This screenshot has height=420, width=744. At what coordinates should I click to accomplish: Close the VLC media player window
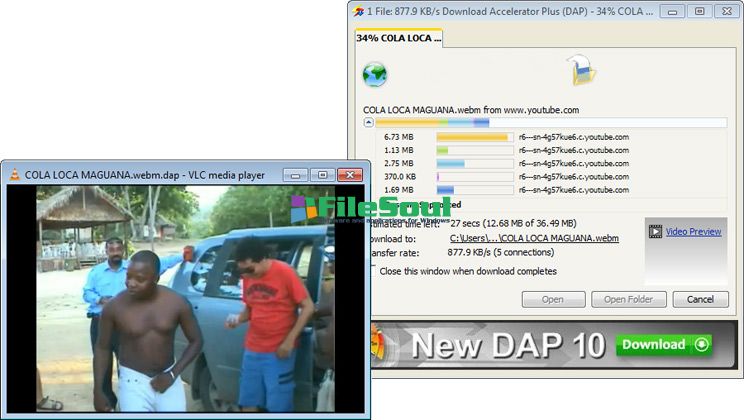click(349, 175)
